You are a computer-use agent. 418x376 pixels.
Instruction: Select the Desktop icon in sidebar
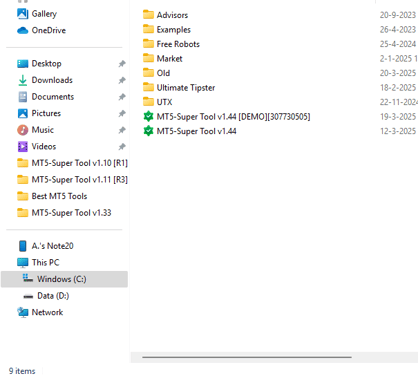pos(23,64)
